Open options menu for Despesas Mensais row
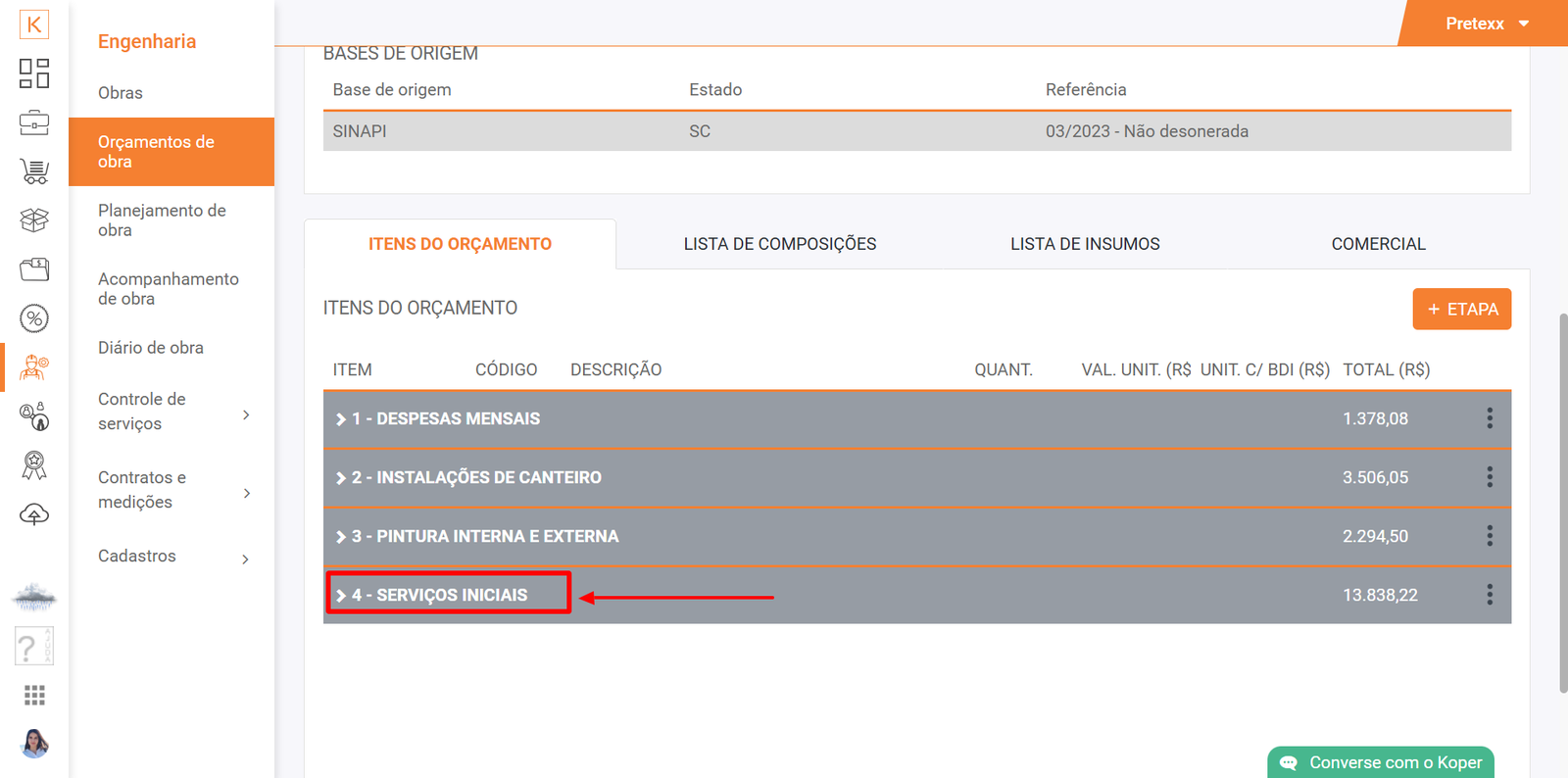1568x778 pixels. [1490, 418]
